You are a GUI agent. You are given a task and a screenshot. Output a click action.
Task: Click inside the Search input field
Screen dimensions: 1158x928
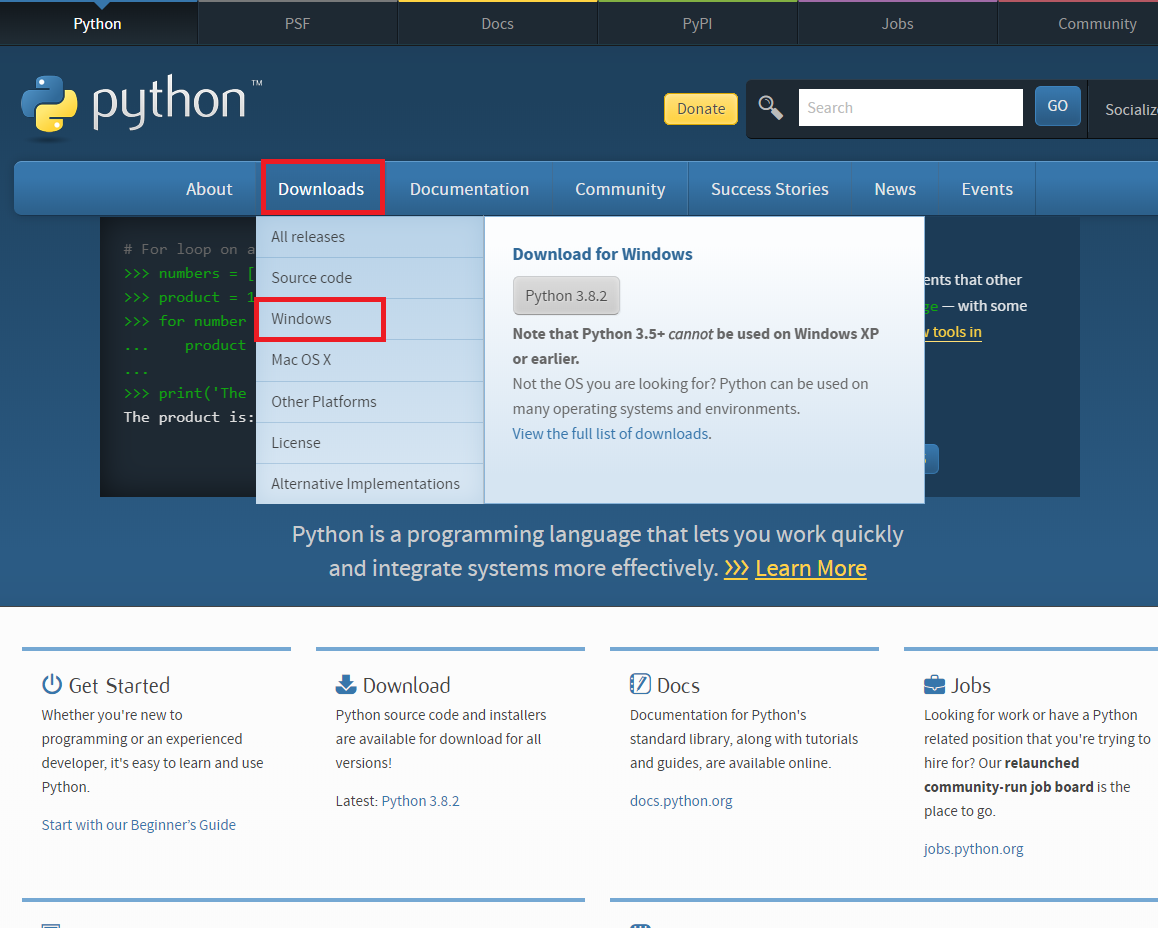coord(911,108)
